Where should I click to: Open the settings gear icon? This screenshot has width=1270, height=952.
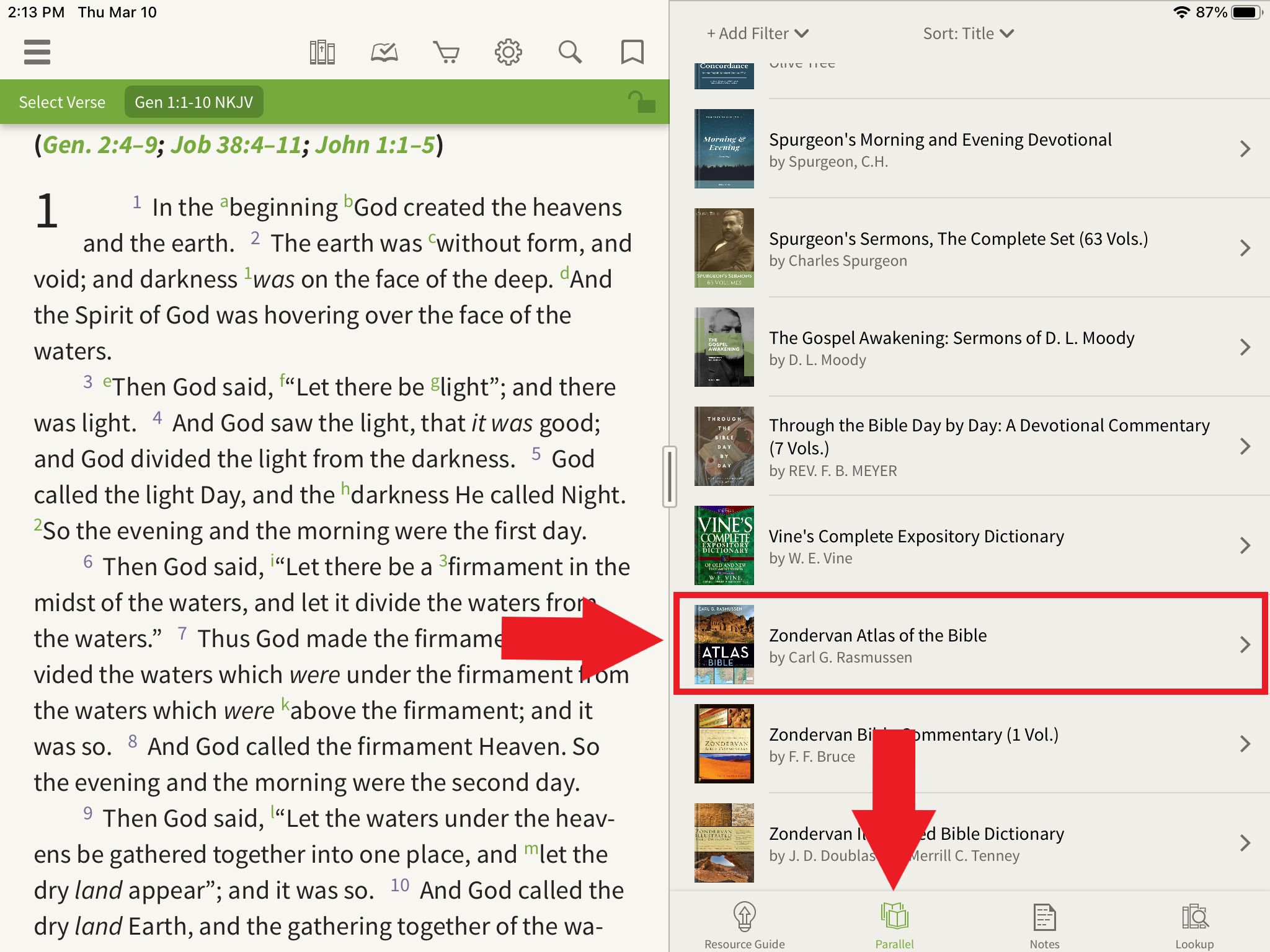pos(508,52)
